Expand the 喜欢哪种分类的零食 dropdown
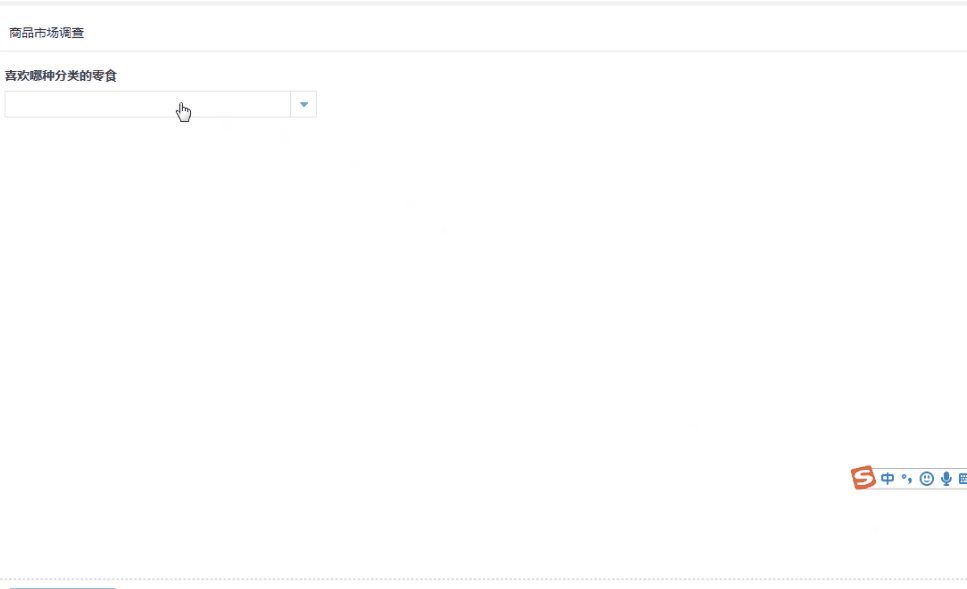Viewport: 967px width, 589px height. pos(304,104)
